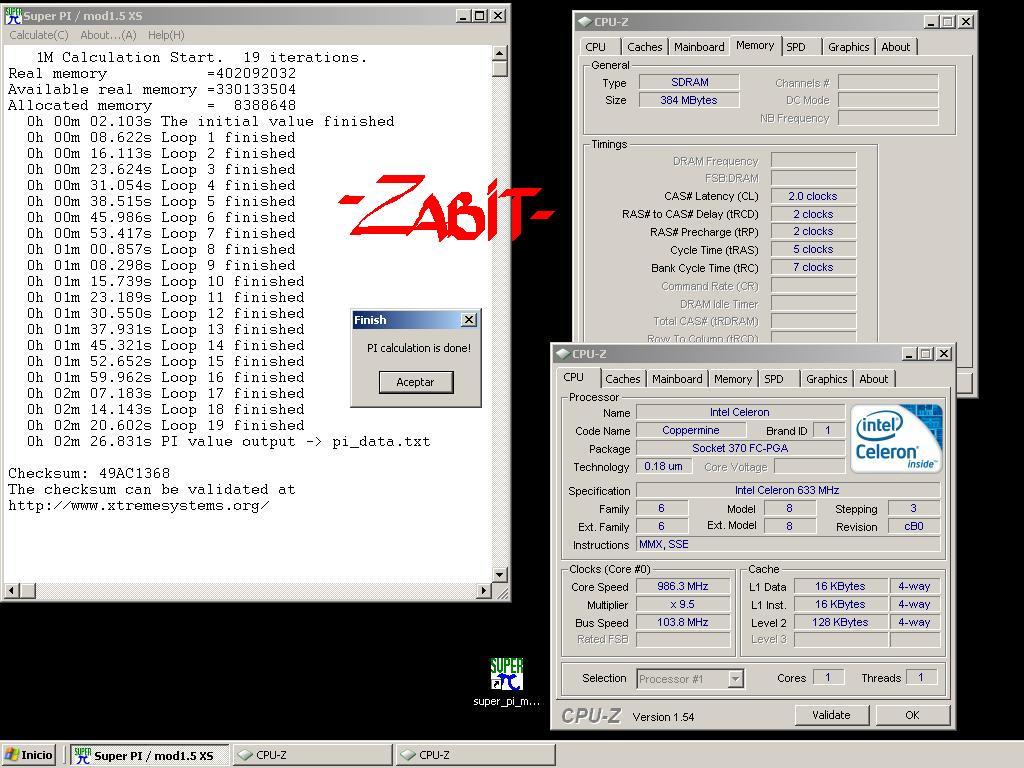Click the Revision value cB0

tap(914, 526)
